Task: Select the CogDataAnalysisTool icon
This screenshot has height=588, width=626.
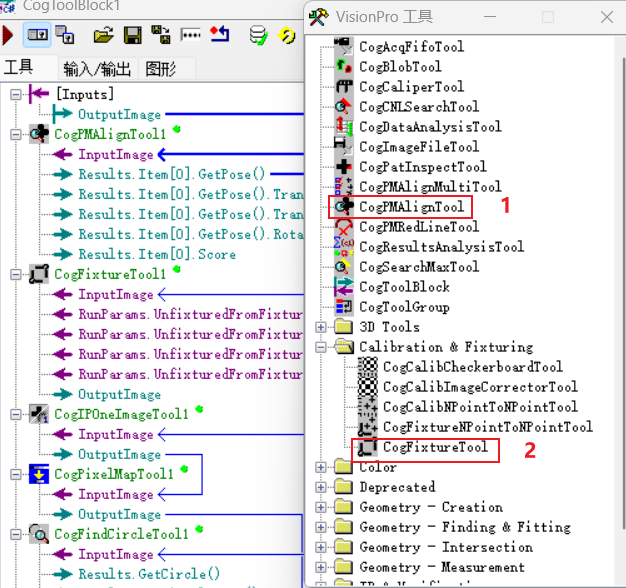Action: pos(343,127)
